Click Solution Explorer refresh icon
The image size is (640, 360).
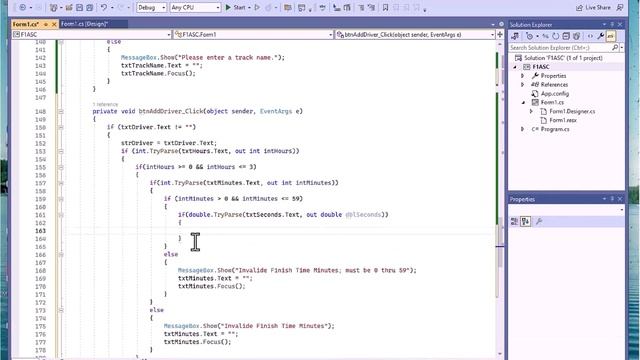point(556,36)
